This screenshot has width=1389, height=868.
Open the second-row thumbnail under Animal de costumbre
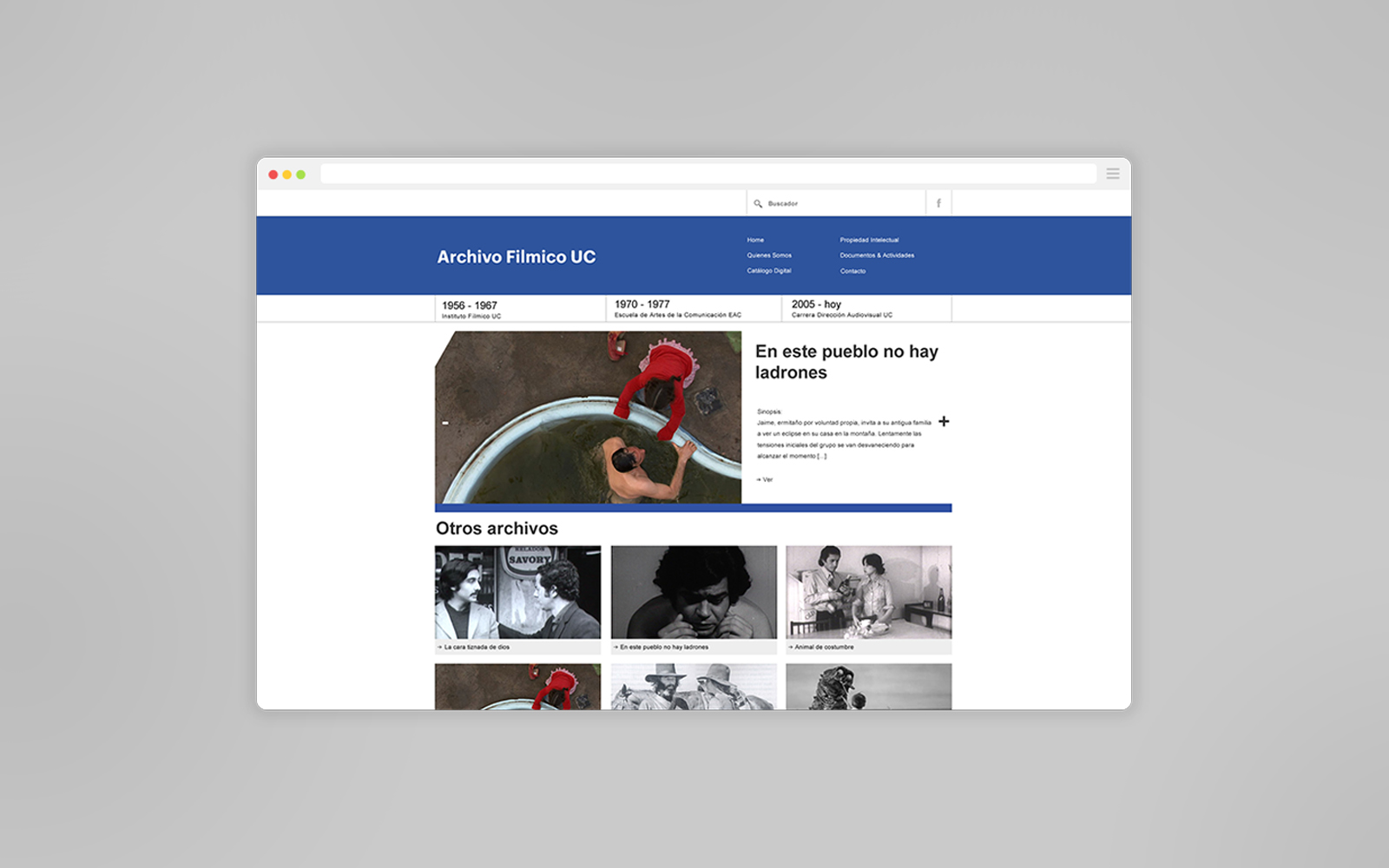869,687
